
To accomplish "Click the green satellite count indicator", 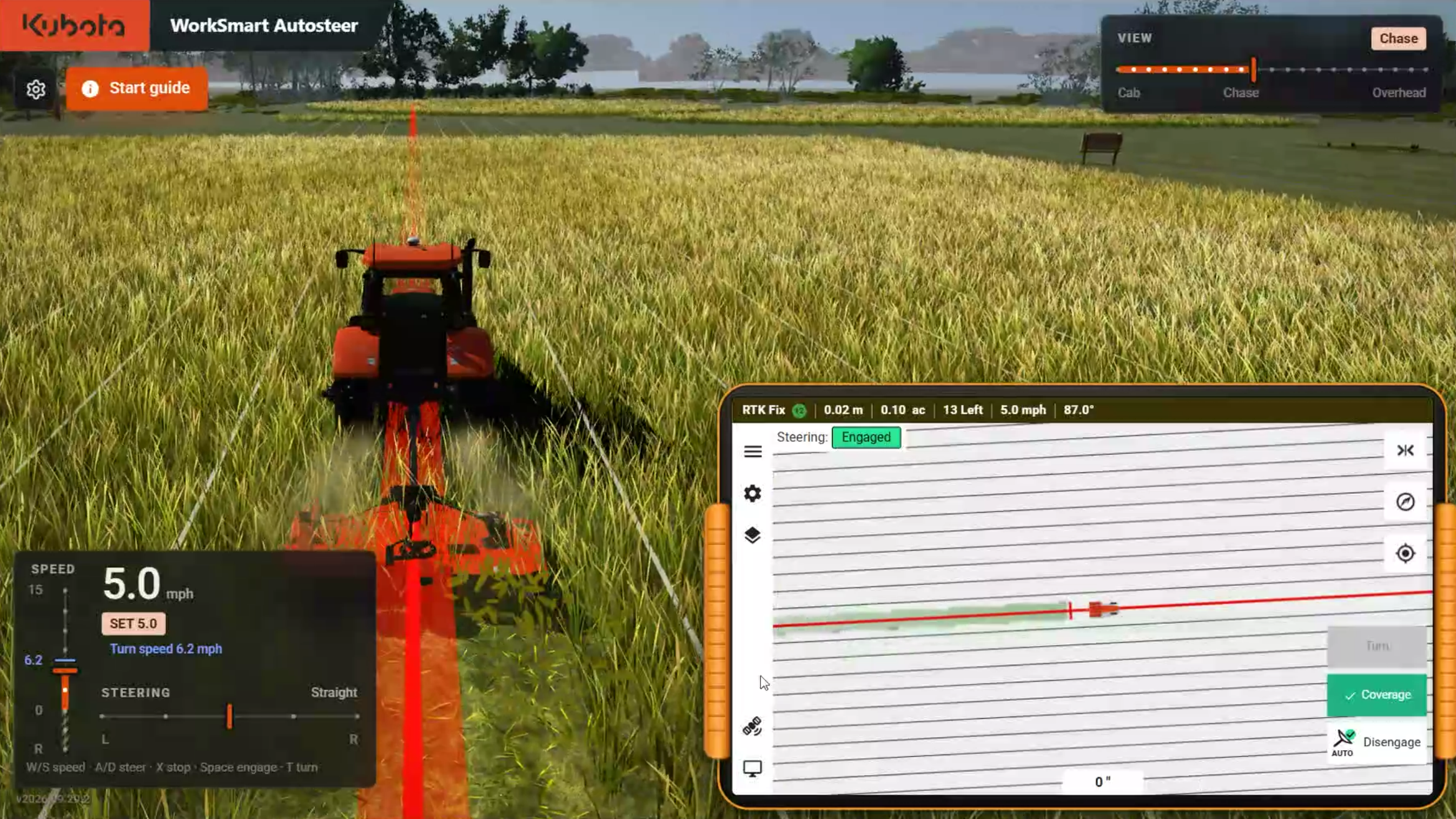I will point(799,411).
